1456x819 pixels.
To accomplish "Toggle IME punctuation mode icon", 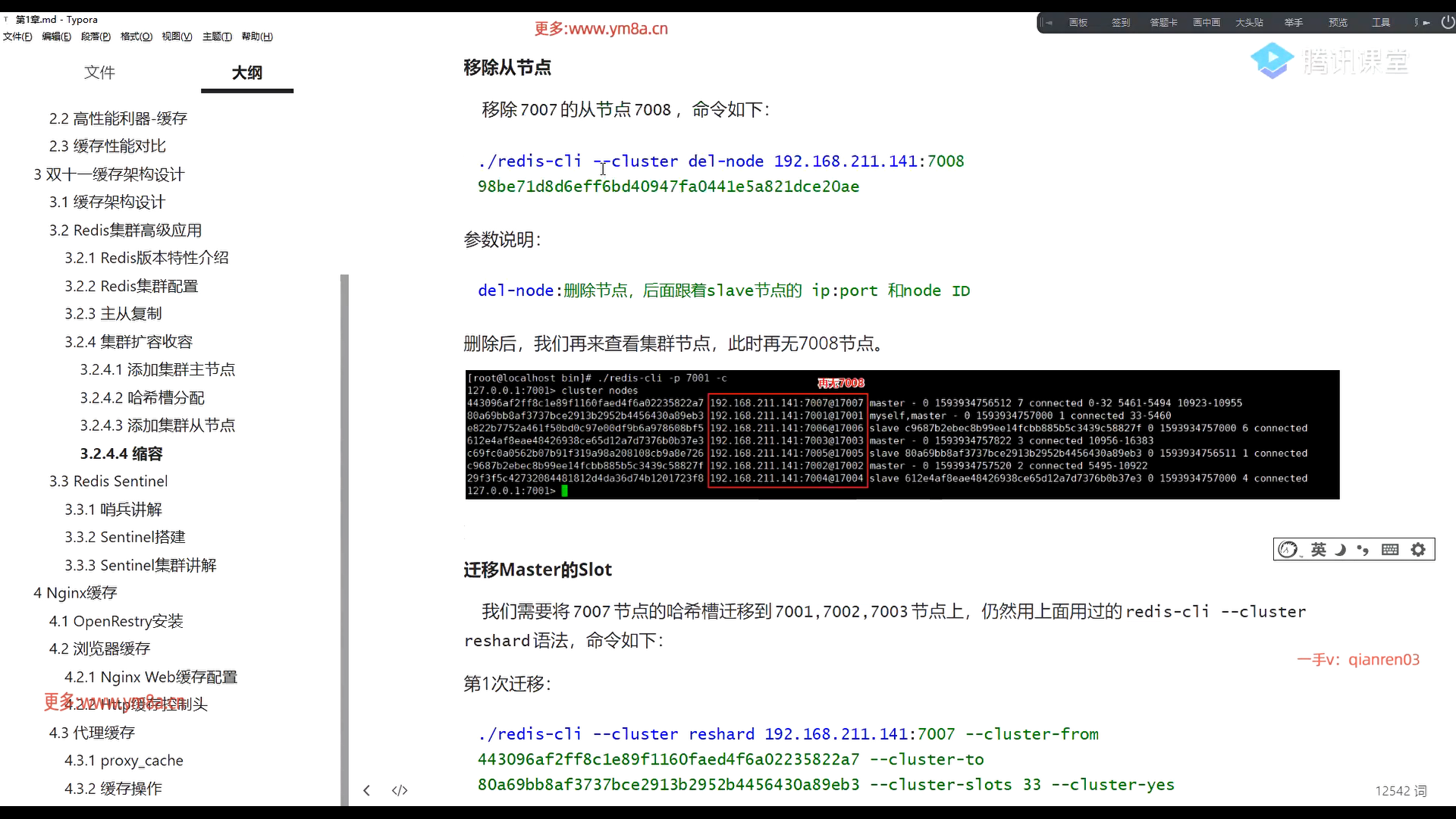I will point(1363,550).
